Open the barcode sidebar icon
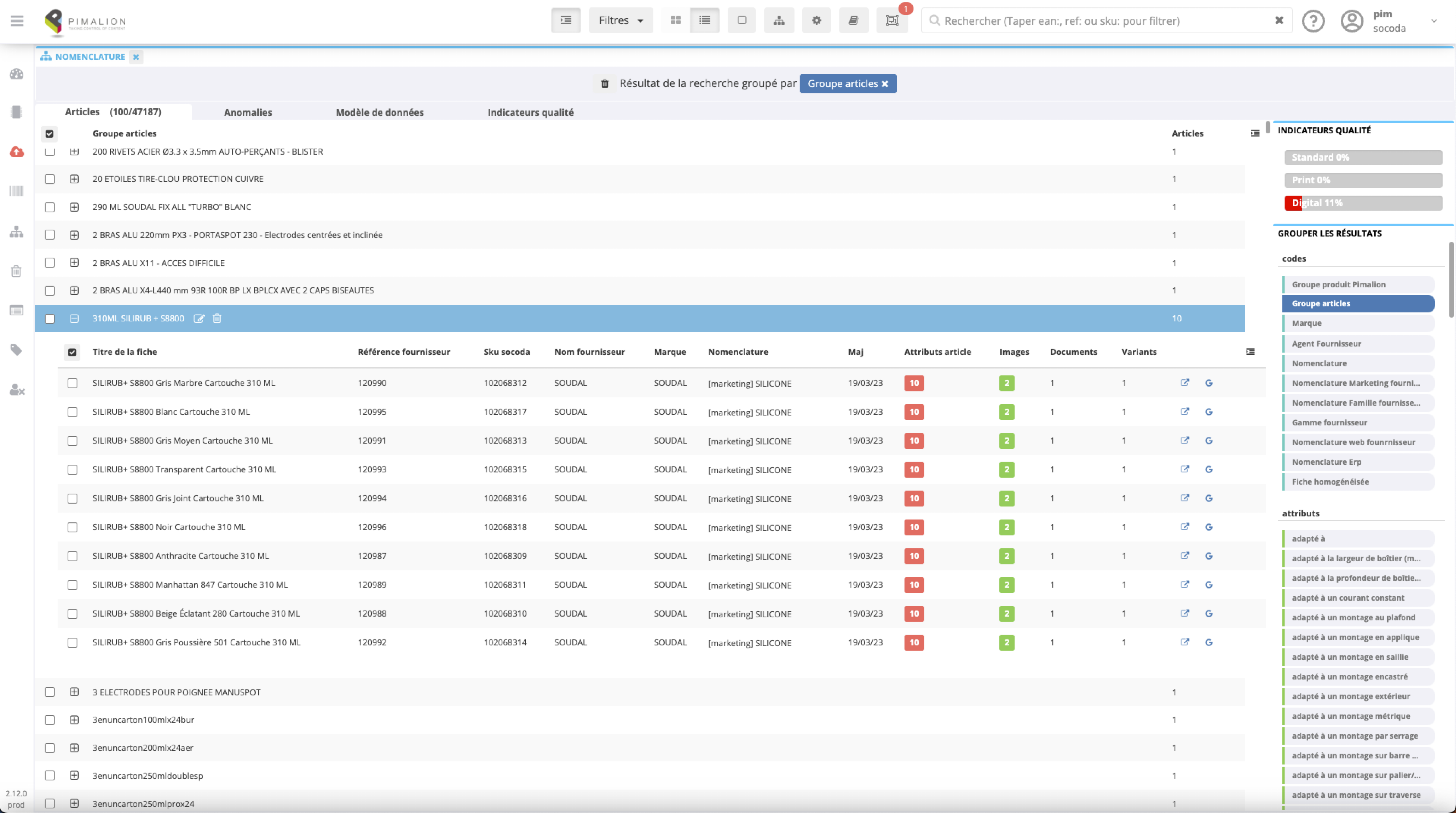This screenshot has height=813, width=1456. pos(16,191)
